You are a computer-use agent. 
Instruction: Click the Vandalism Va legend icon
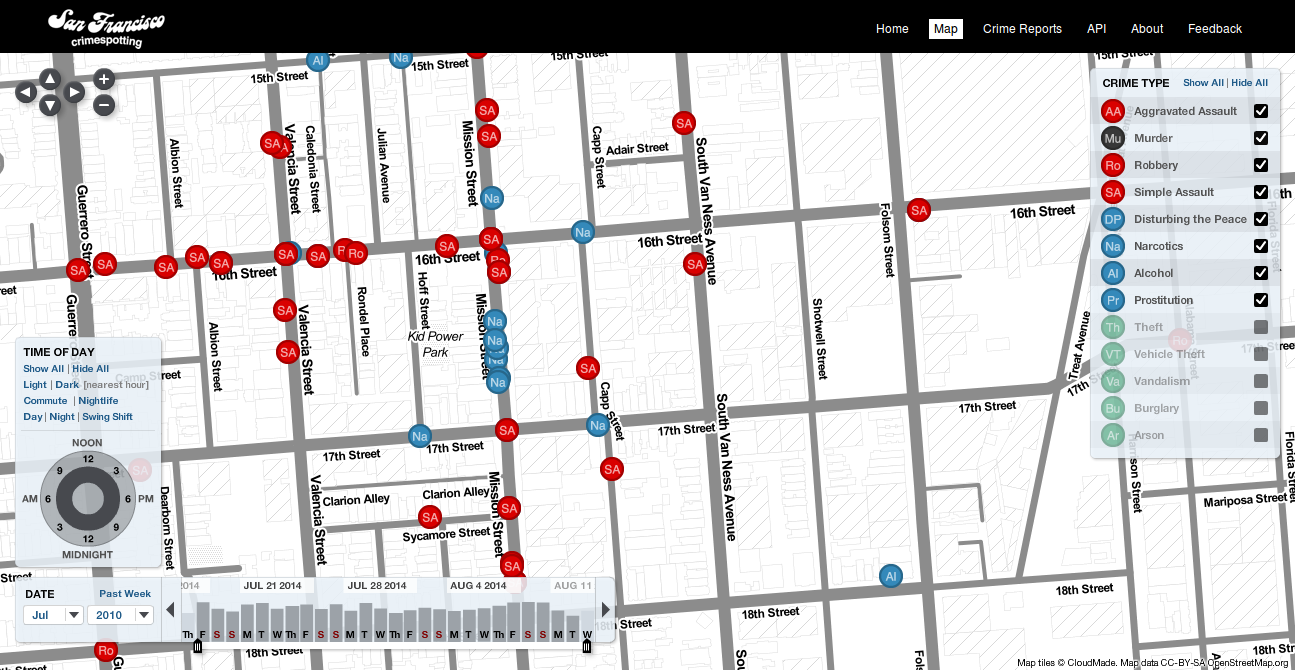pyautogui.click(x=1113, y=381)
